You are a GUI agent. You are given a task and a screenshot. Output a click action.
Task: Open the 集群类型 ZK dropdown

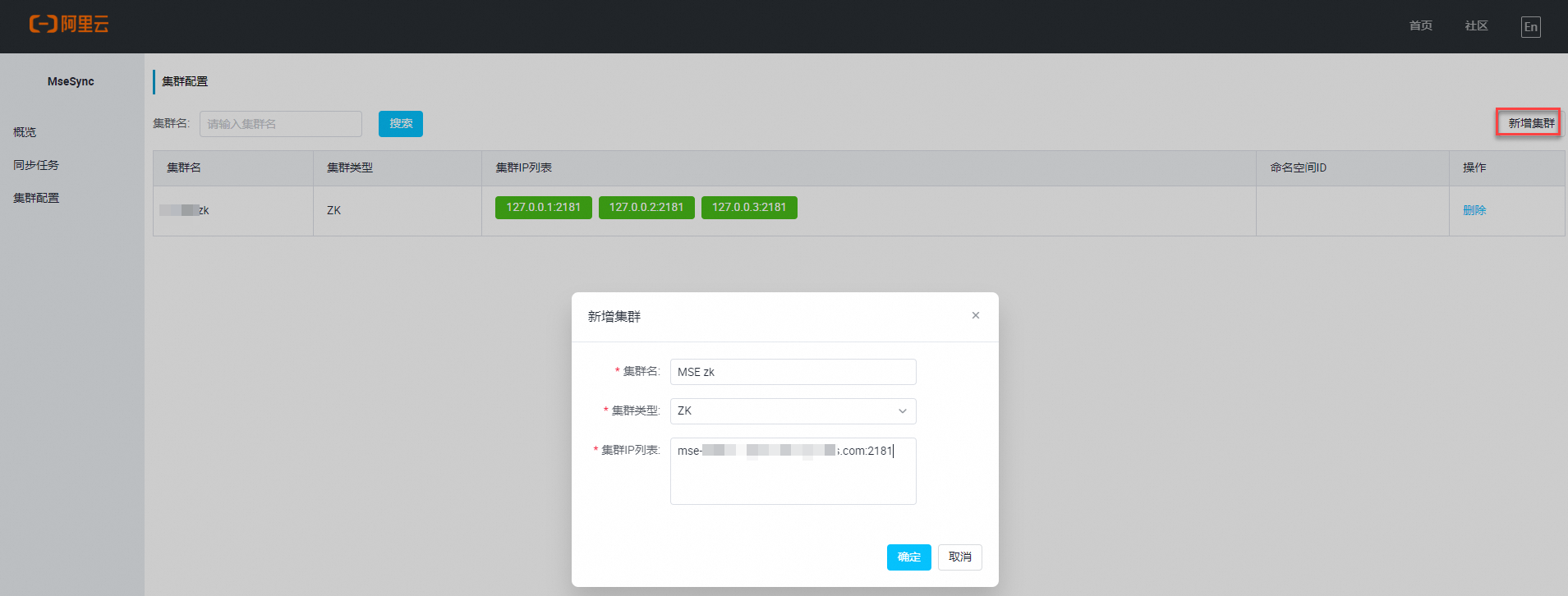(793, 411)
